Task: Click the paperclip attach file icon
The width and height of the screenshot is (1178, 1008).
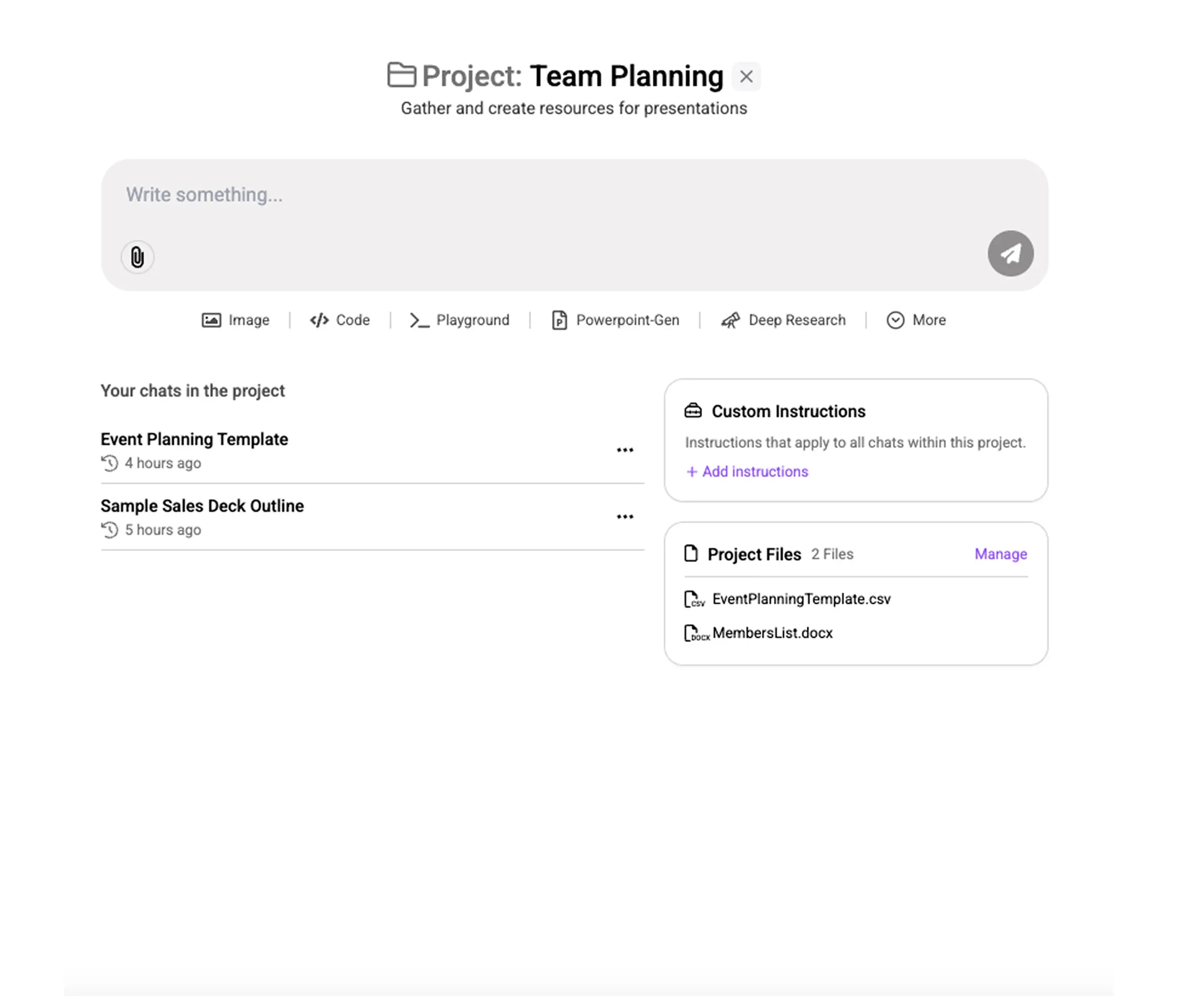Action: (x=137, y=257)
